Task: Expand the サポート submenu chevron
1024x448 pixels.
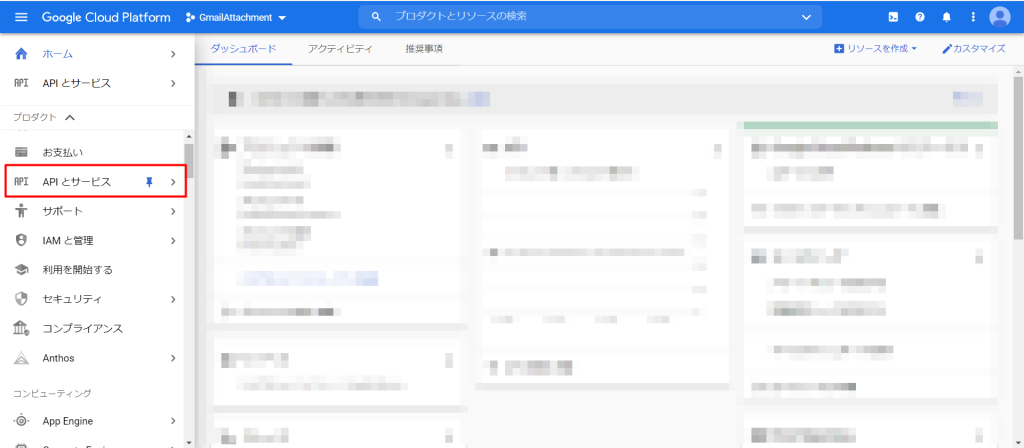Action: tap(173, 211)
